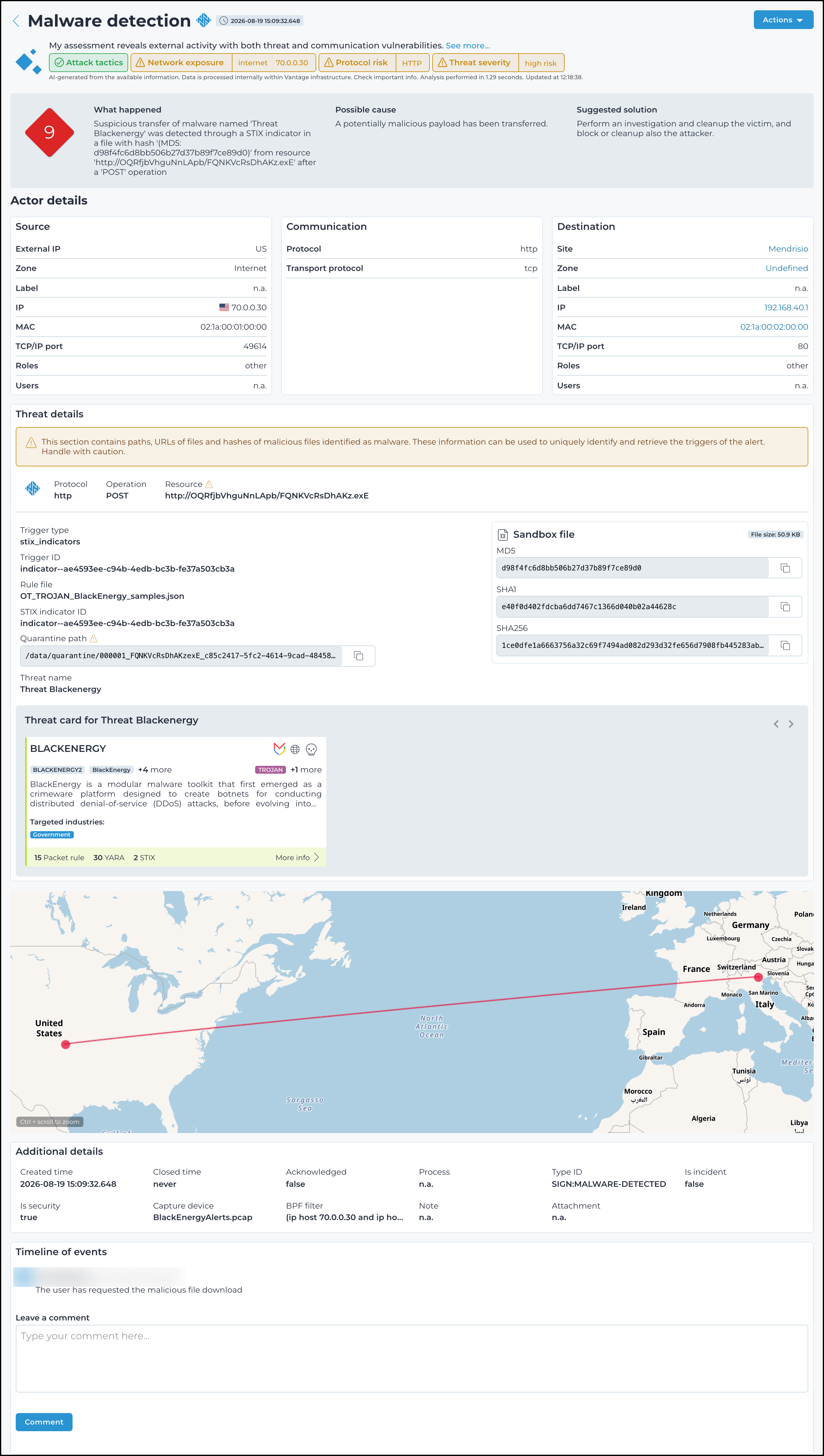The height and width of the screenshot is (1456, 824).
Task: Click the warning banner triangle icon in Threat details
Action: coord(31,443)
